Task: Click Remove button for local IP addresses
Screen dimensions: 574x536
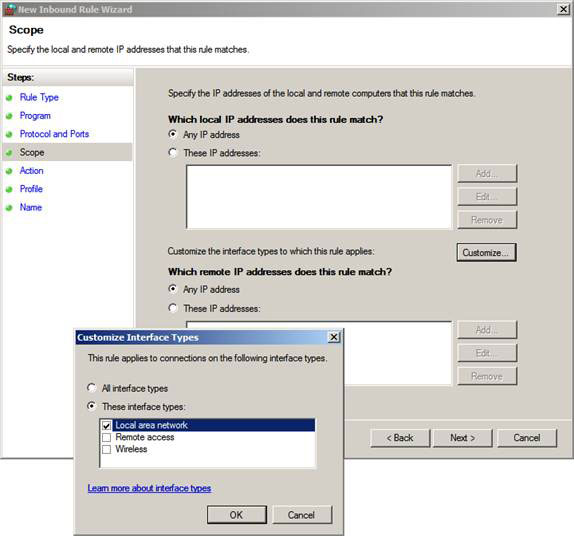Action: [487, 220]
